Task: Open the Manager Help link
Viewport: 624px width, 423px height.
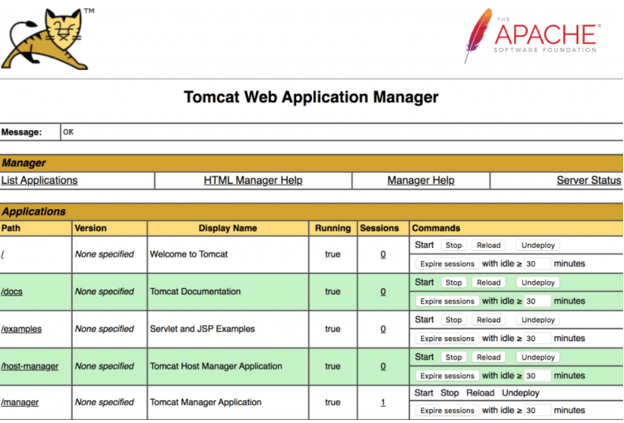Action: pyautogui.click(x=421, y=181)
